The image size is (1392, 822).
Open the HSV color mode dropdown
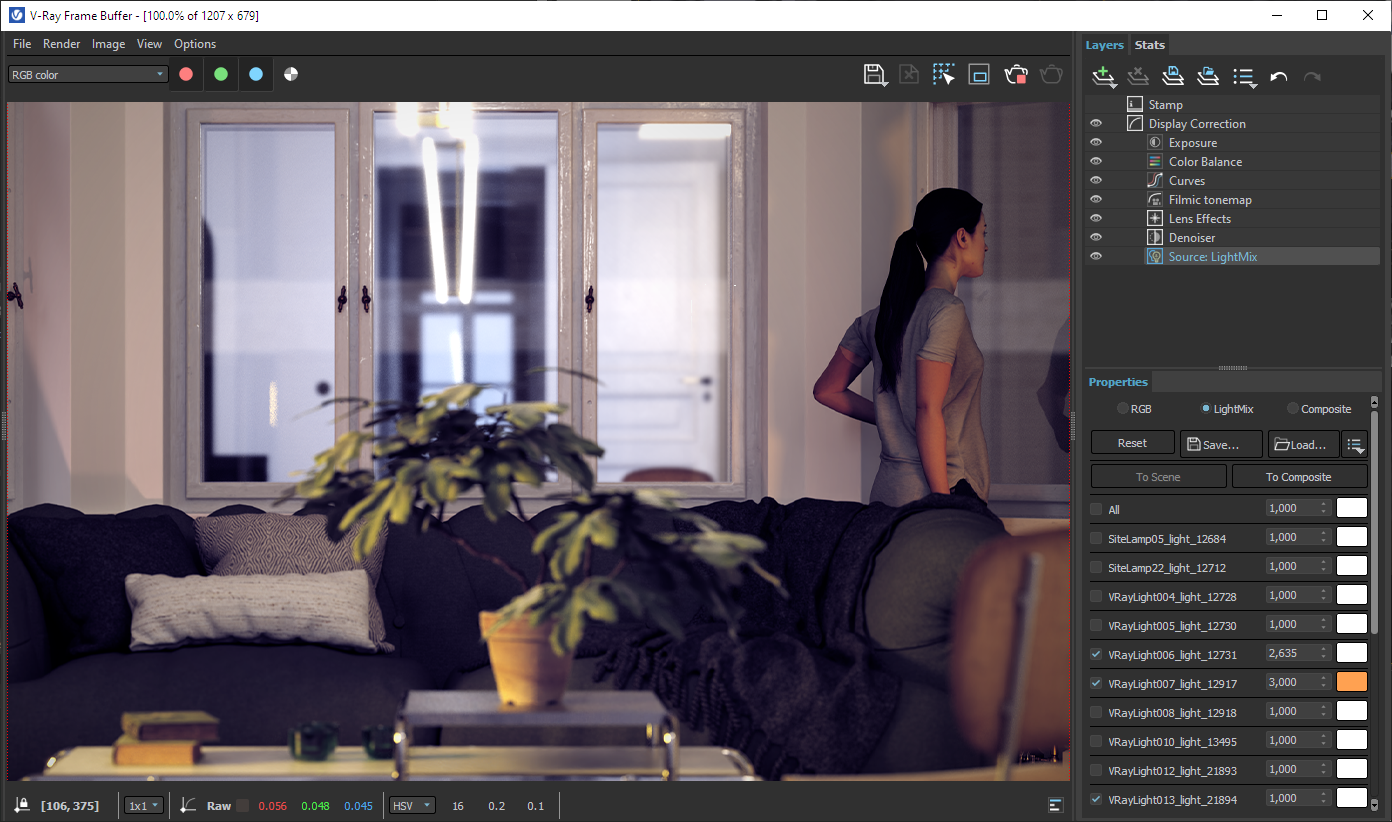[x=413, y=806]
